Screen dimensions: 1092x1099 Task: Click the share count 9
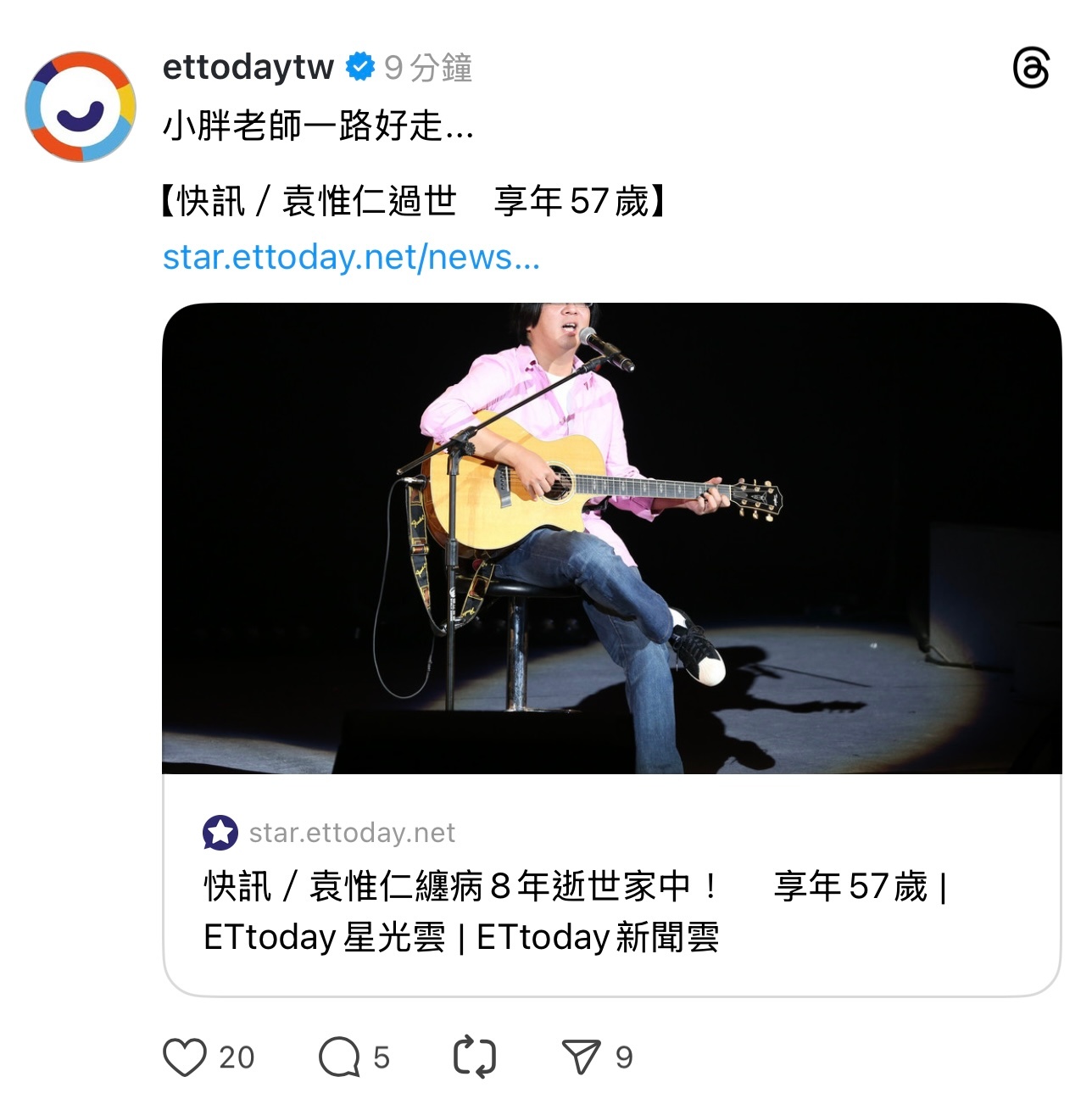[624, 1057]
